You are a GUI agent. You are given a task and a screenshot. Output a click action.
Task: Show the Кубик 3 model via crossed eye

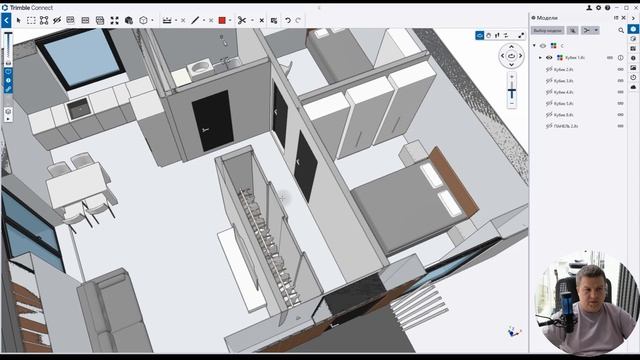549,81
